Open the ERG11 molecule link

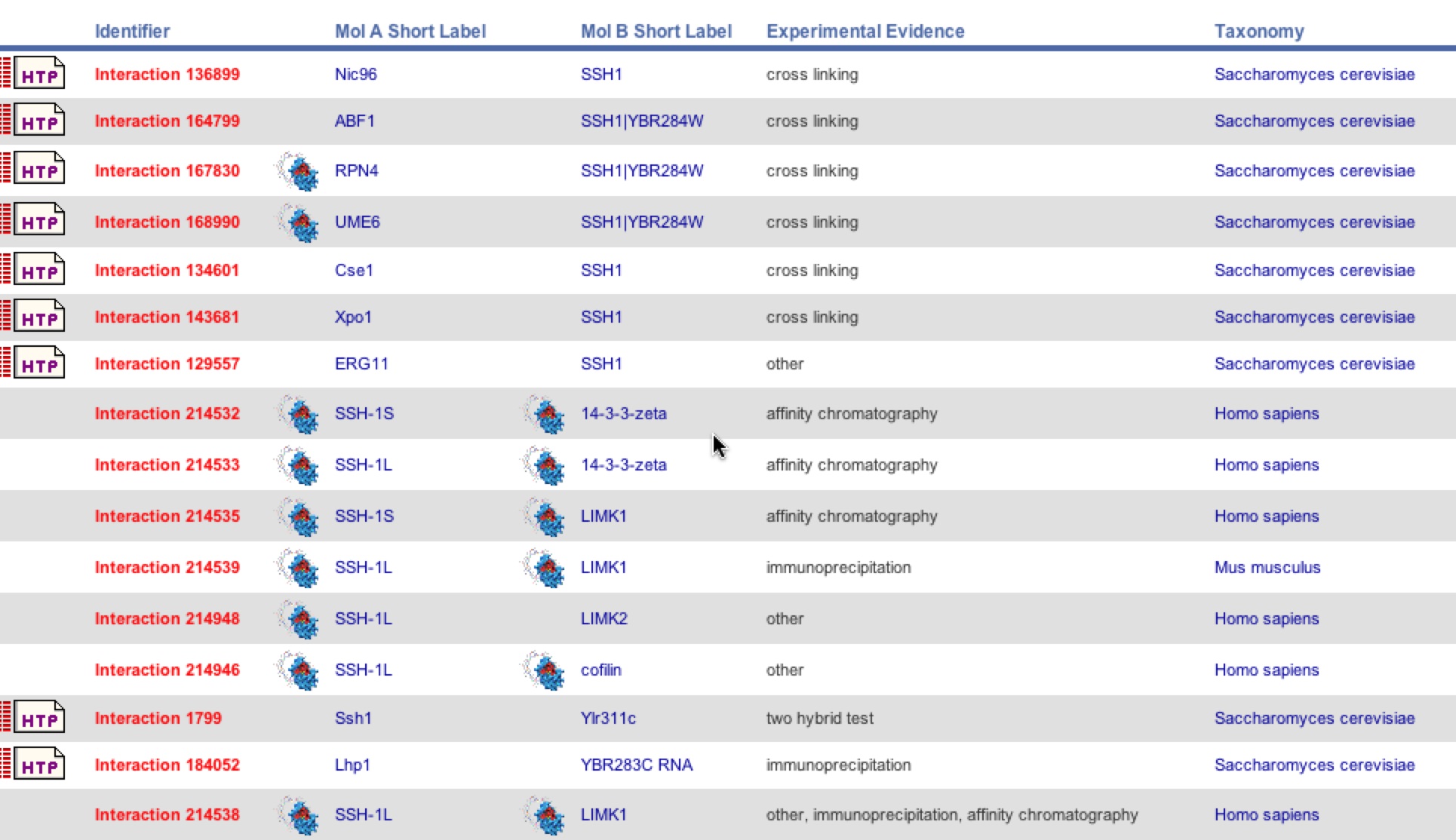[361, 363]
